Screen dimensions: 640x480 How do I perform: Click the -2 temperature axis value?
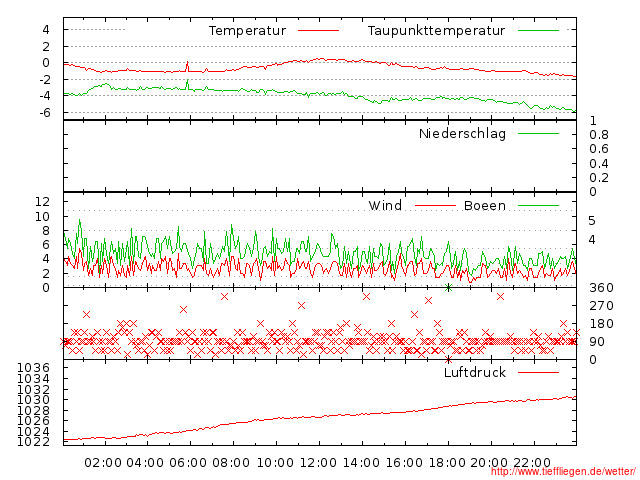click(x=44, y=80)
